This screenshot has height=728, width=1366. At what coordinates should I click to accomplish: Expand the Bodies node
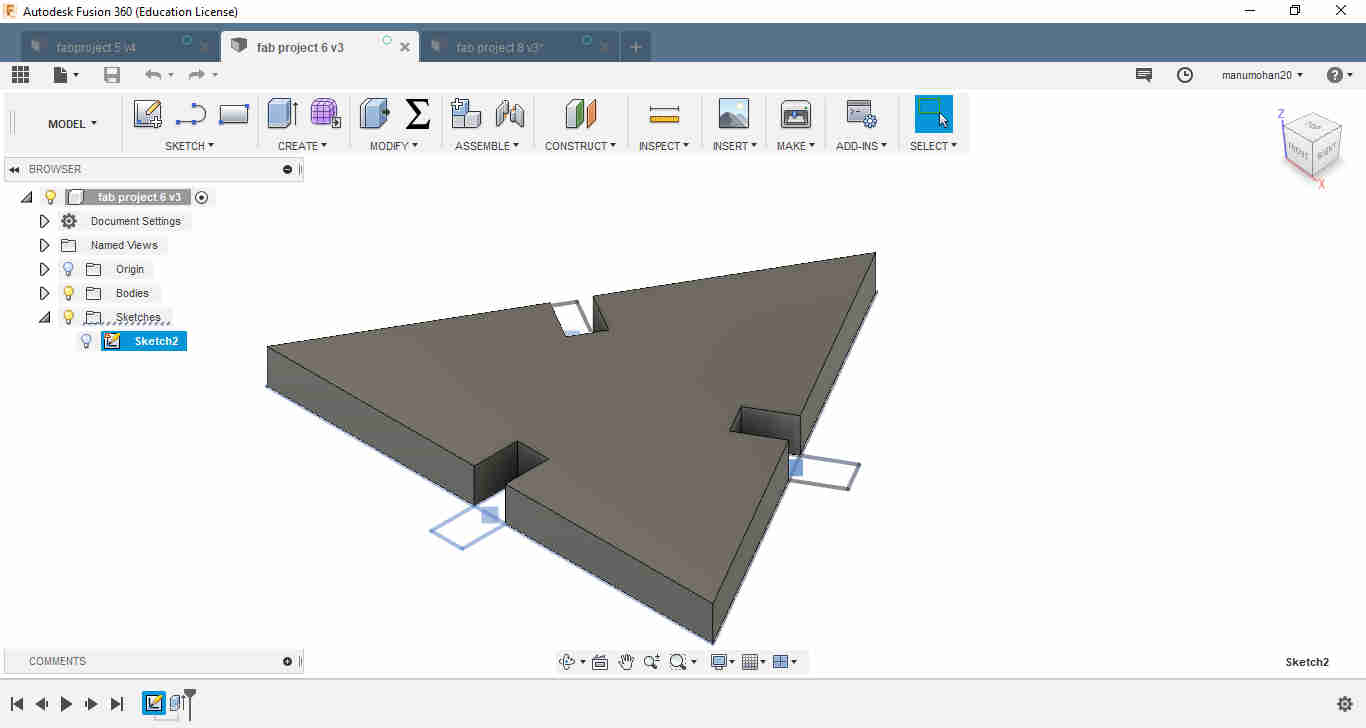click(x=44, y=293)
